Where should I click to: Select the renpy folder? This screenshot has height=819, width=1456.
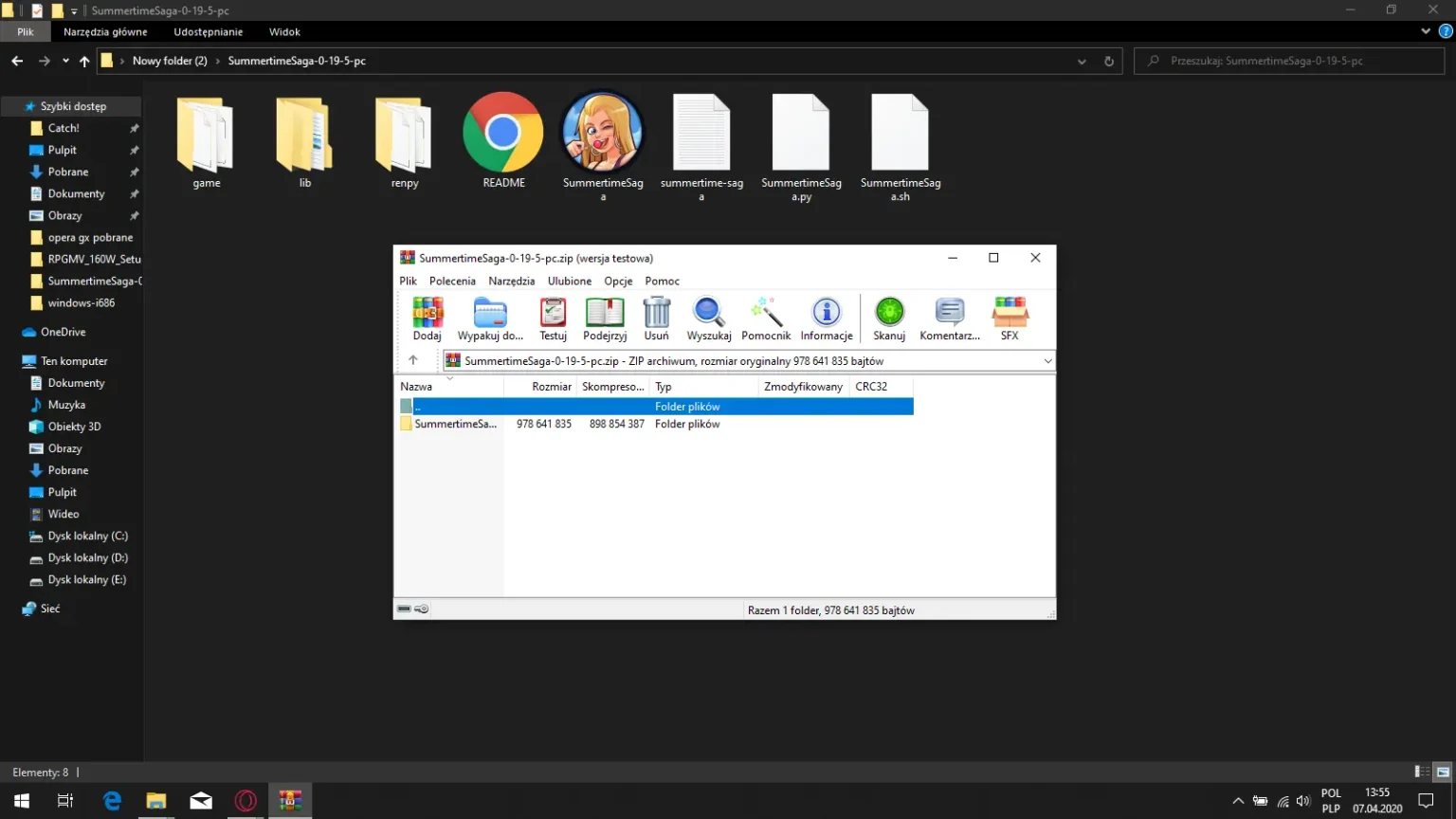[405, 142]
